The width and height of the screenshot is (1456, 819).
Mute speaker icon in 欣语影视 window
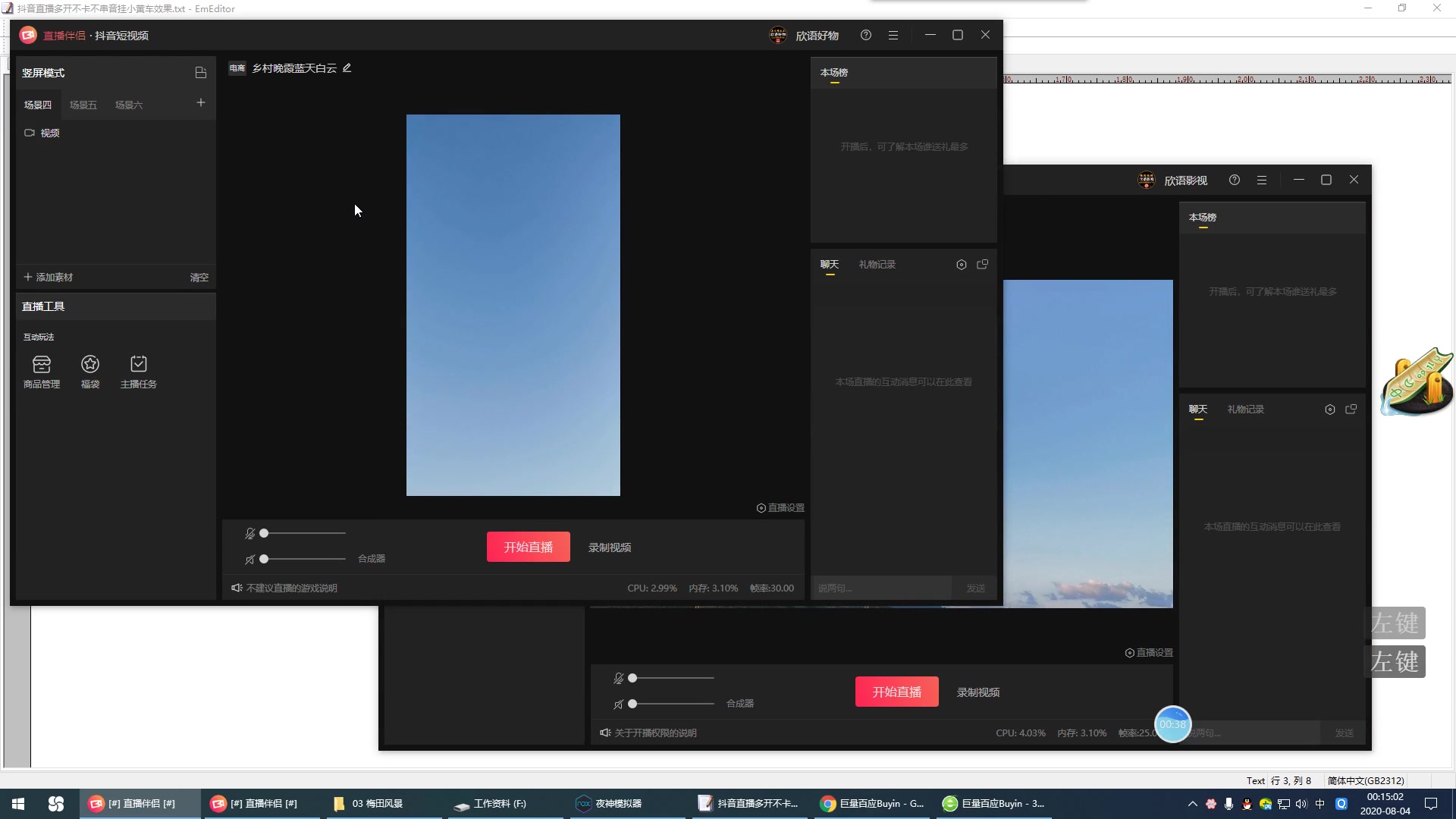point(619,704)
